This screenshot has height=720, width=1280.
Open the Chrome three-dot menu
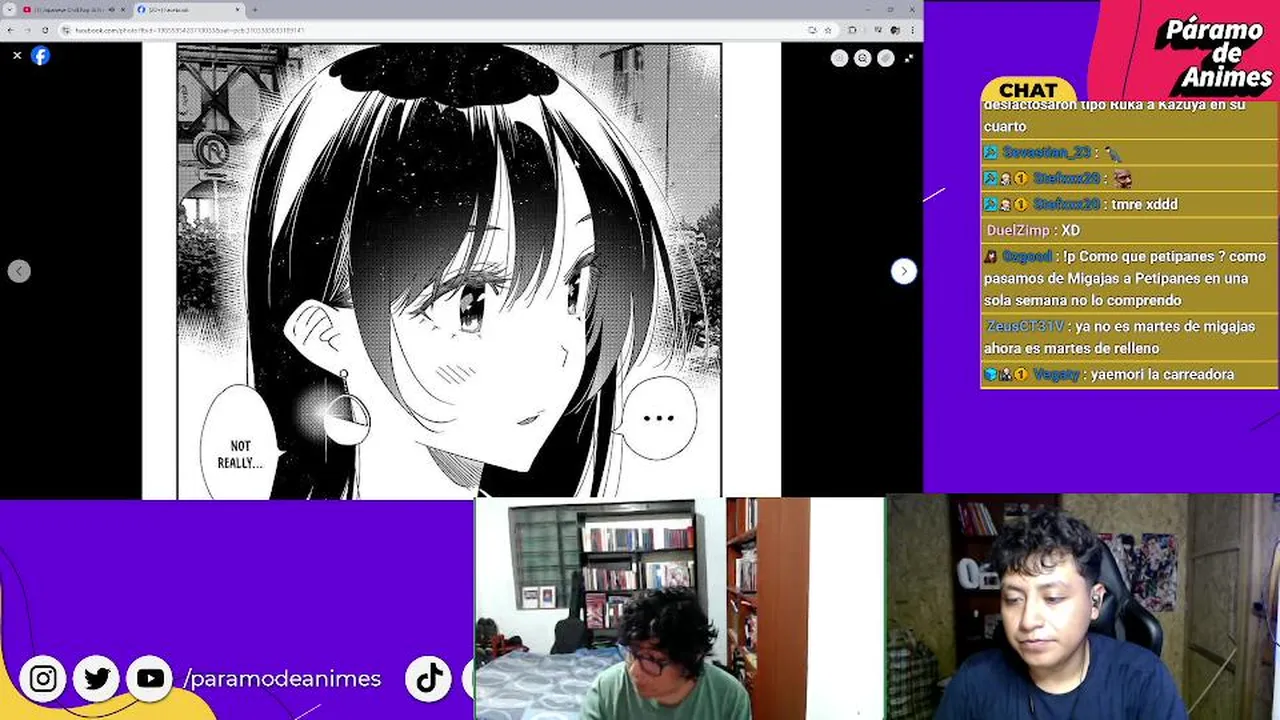point(912,30)
